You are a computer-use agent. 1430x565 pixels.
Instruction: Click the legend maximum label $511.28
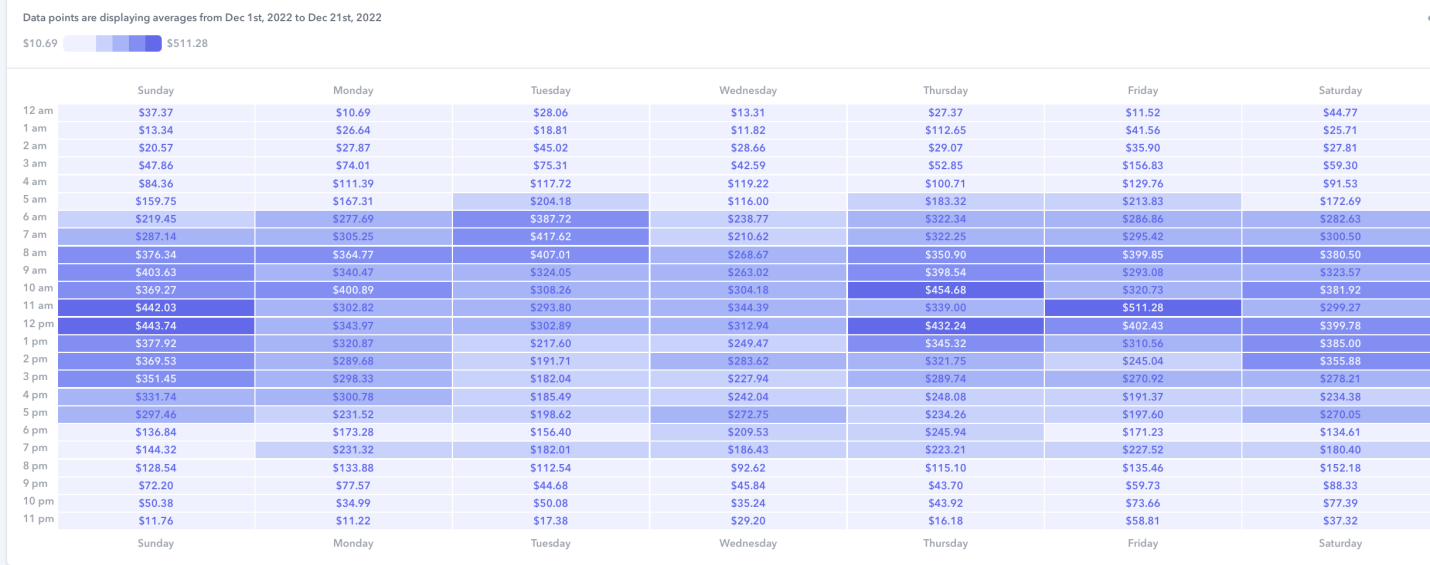187,43
